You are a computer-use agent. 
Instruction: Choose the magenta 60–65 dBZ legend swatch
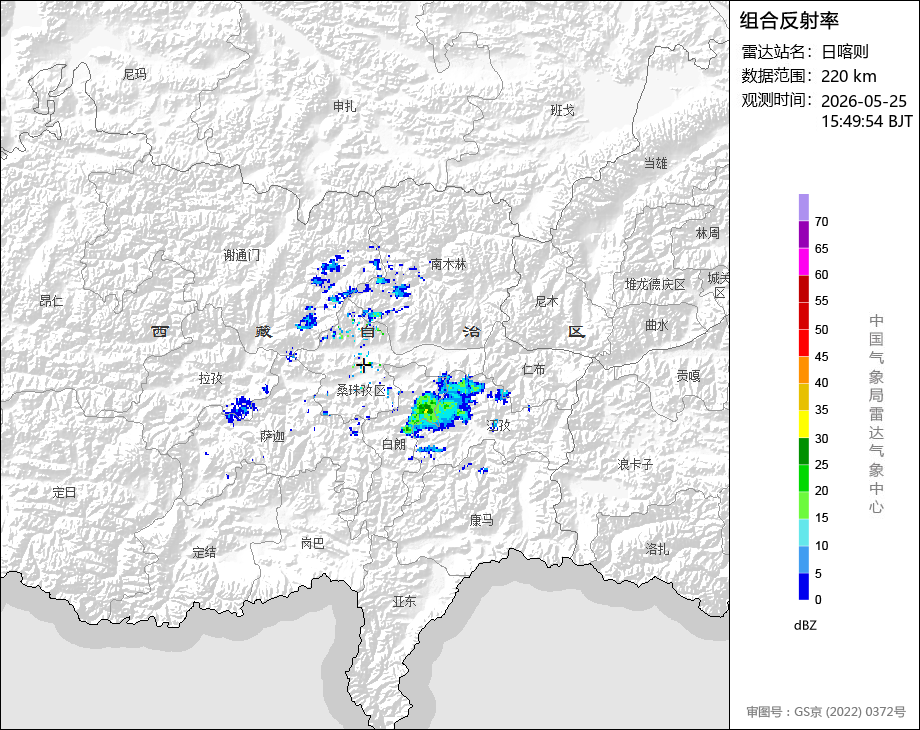tap(804, 262)
